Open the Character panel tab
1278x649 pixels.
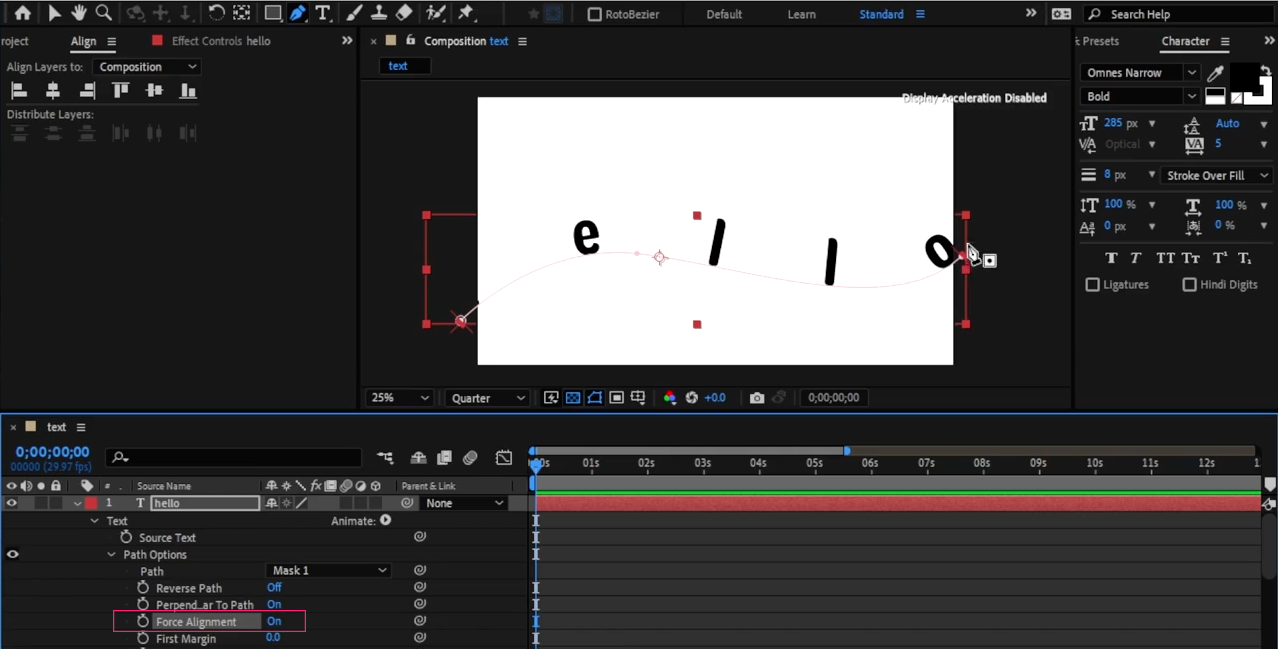pyautogui.click(x=1185, y=41)
